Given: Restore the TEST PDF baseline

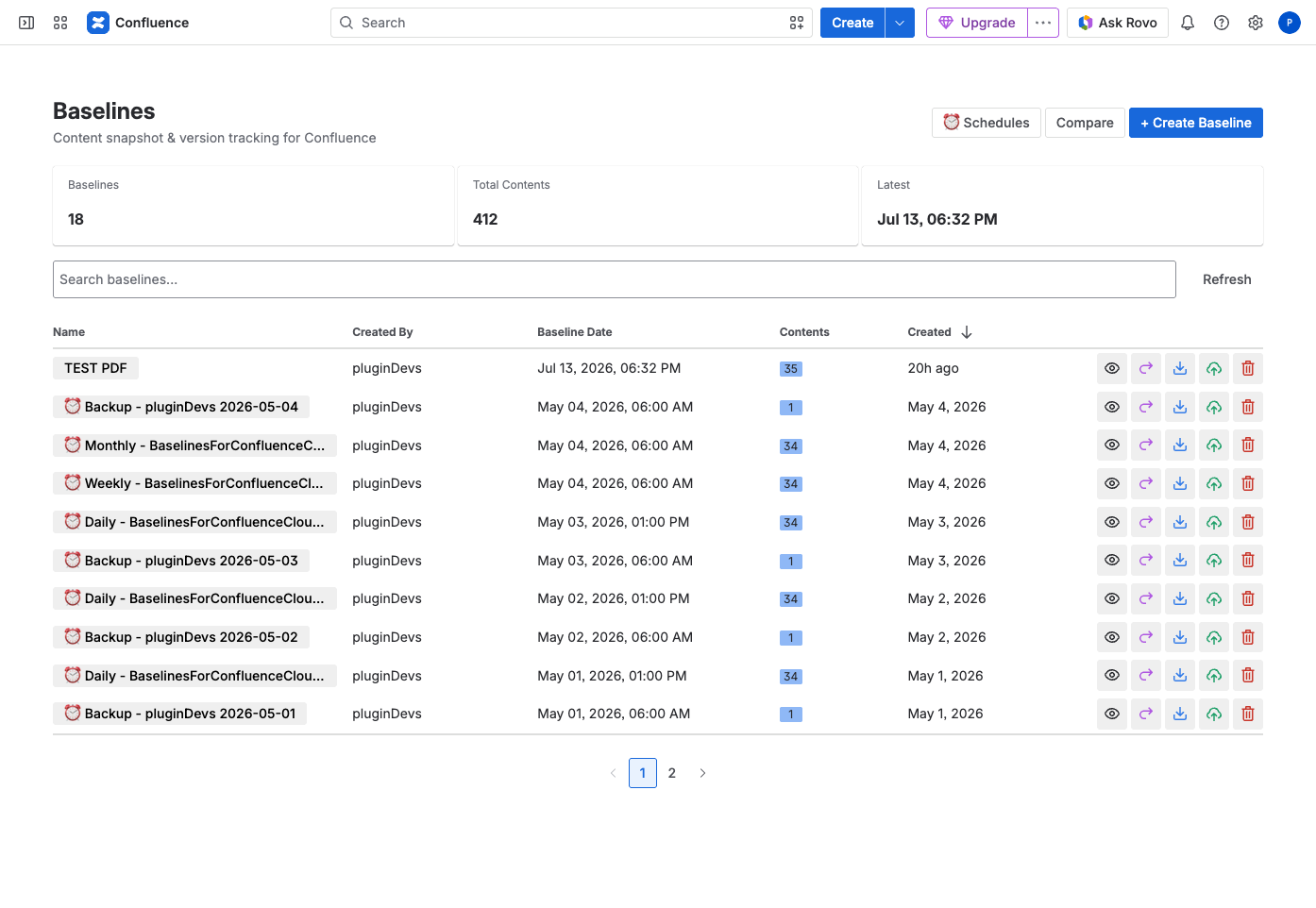Looking at the screenshot, I should click(x=1214, y=368).
